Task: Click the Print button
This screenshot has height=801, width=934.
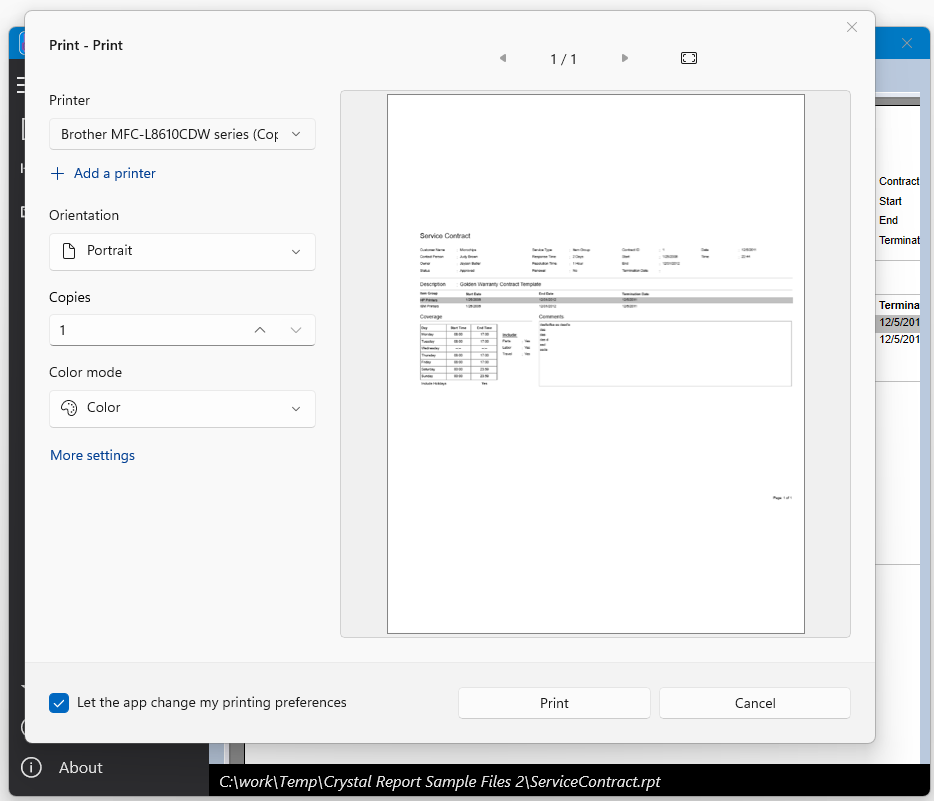Action: point(554,703)
